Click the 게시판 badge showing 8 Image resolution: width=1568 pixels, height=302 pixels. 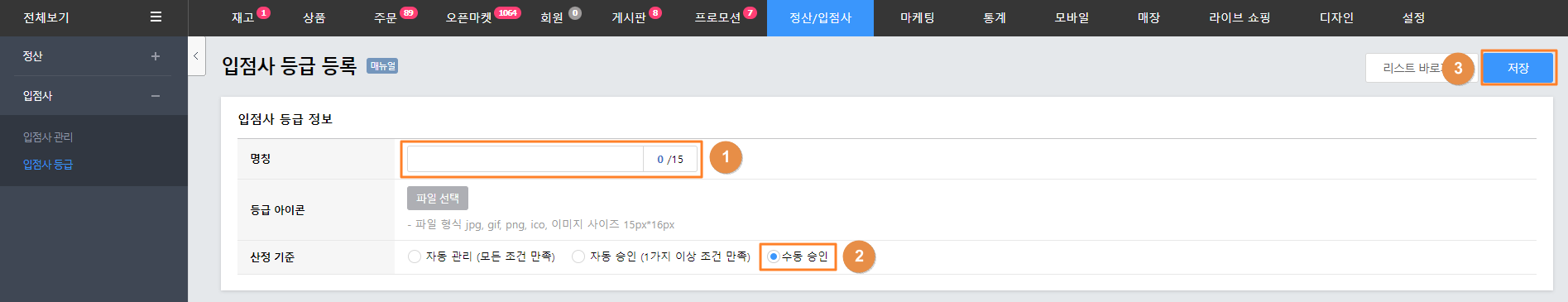pyautogui.click(x=655, y=12)
